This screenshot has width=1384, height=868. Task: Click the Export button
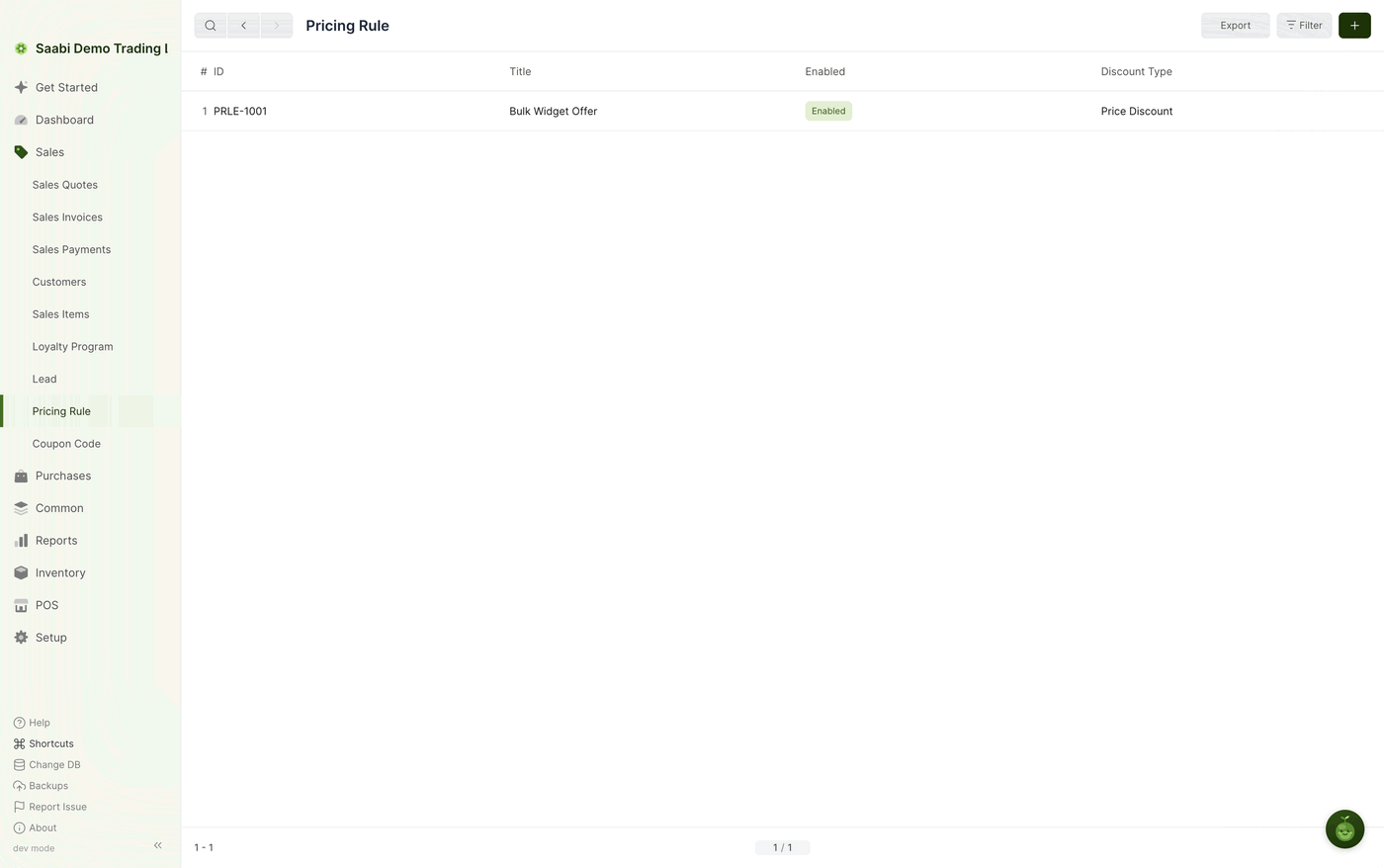click(x=1235, y=26)
